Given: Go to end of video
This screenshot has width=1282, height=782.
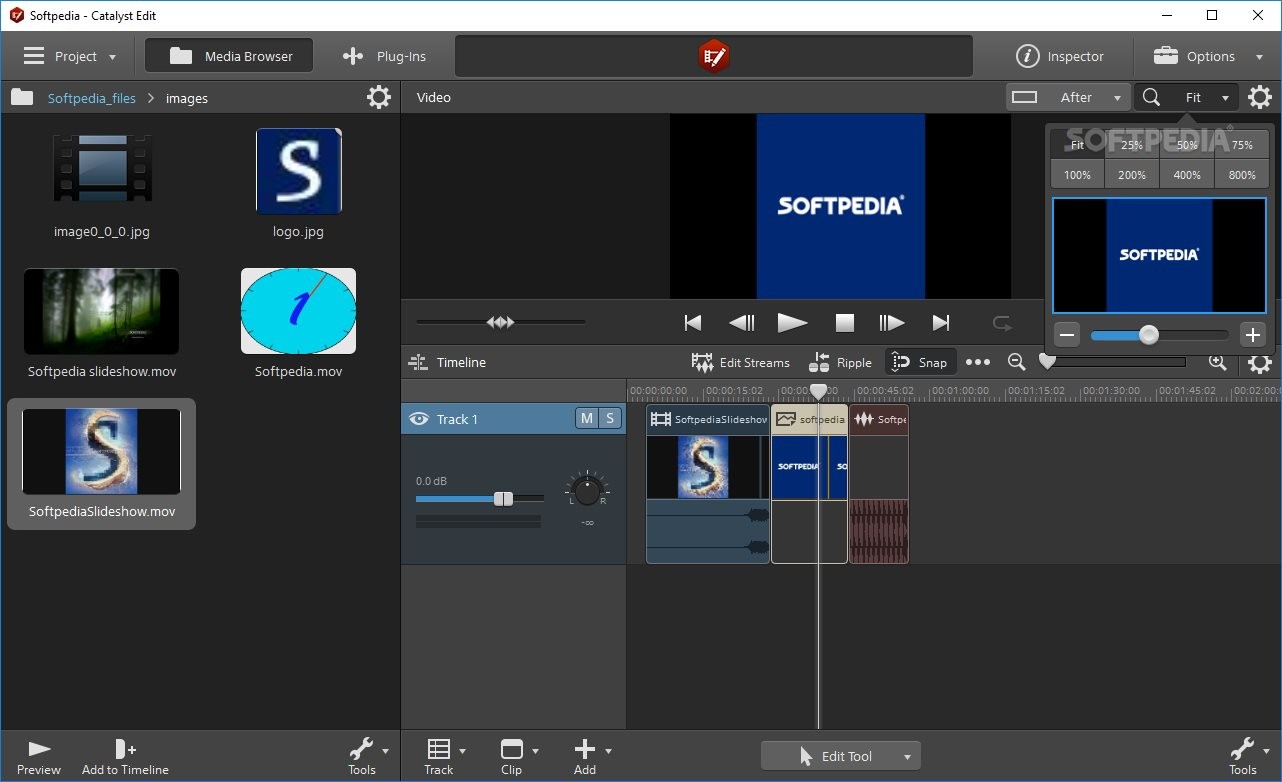Looking at the screenshot, I should click(941, 322).
